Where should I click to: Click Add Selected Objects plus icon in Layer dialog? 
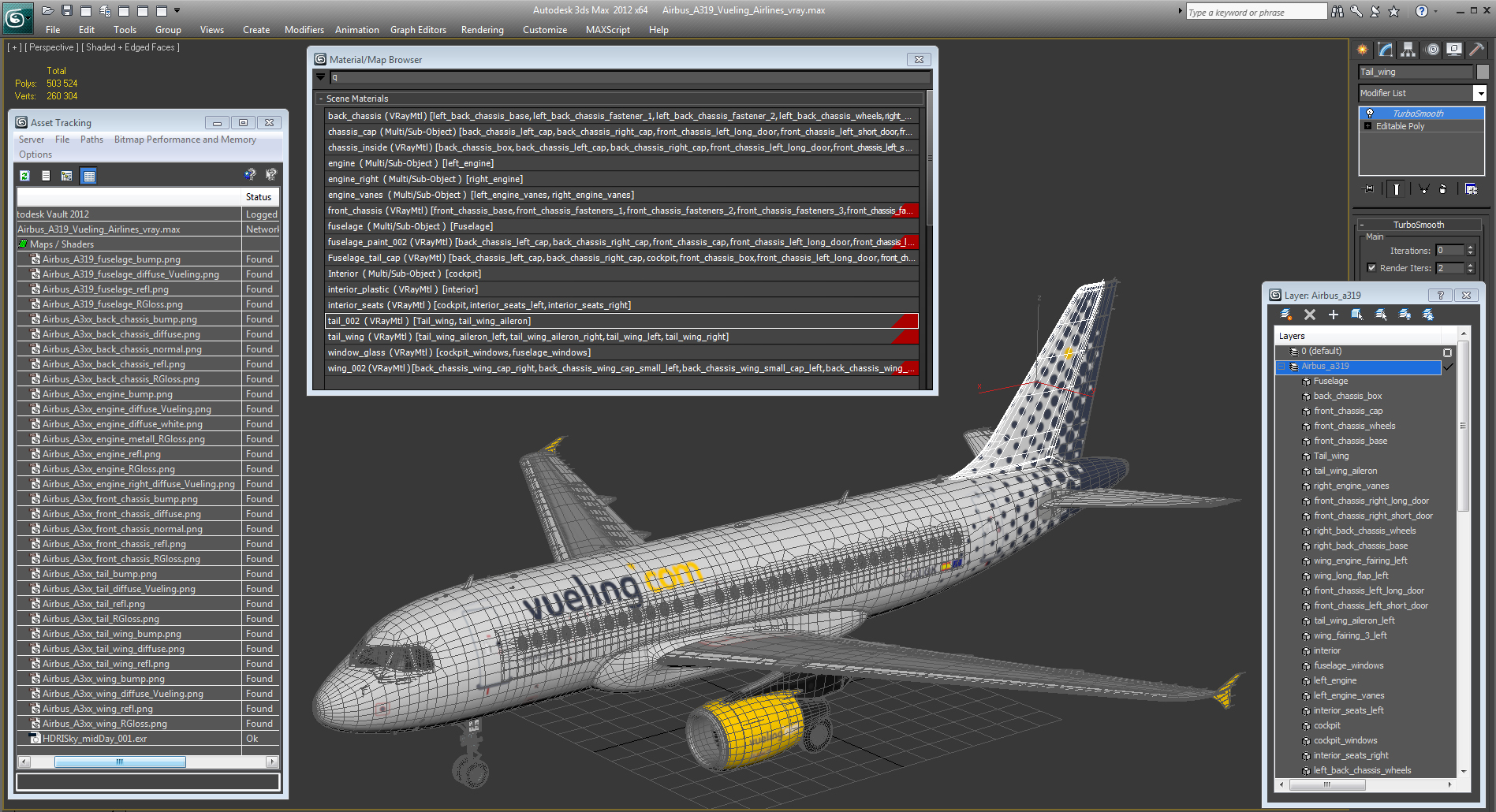(1334, 315)
